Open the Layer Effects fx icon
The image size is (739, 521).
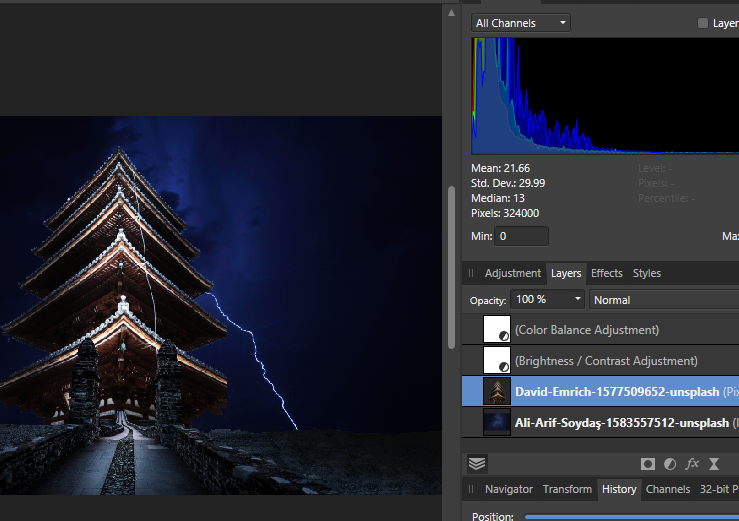pyautogui.click(x=692, y=464)
